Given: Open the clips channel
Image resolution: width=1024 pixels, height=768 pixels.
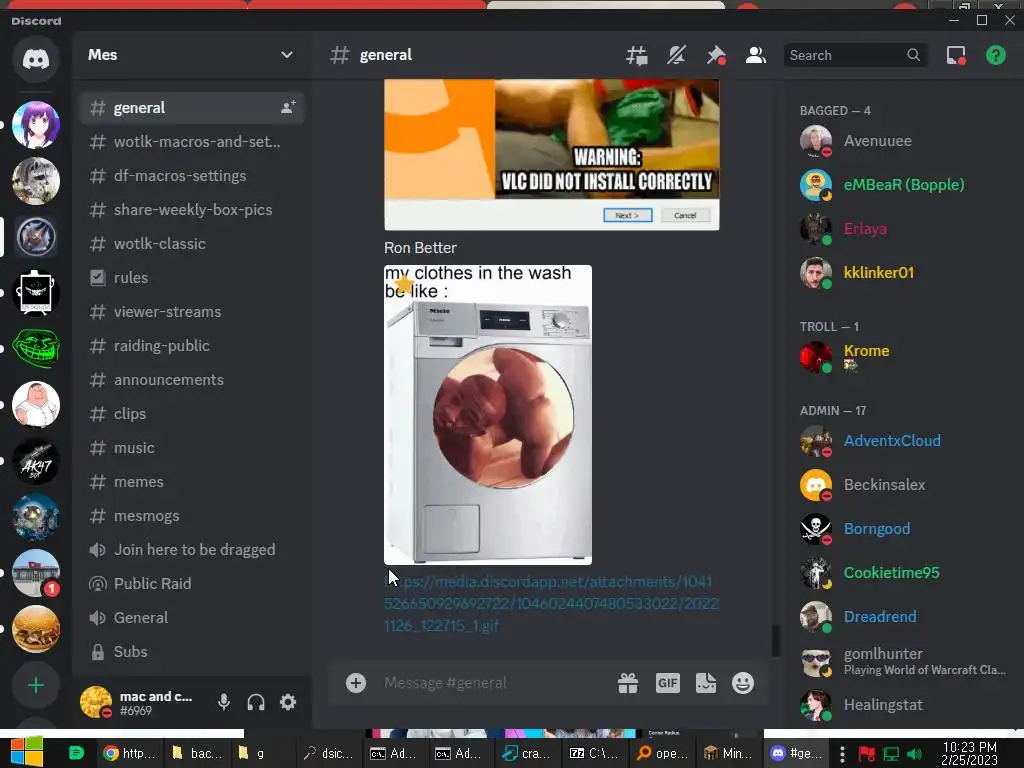Looking at the screenshot, I should click(x=192, y=413).
